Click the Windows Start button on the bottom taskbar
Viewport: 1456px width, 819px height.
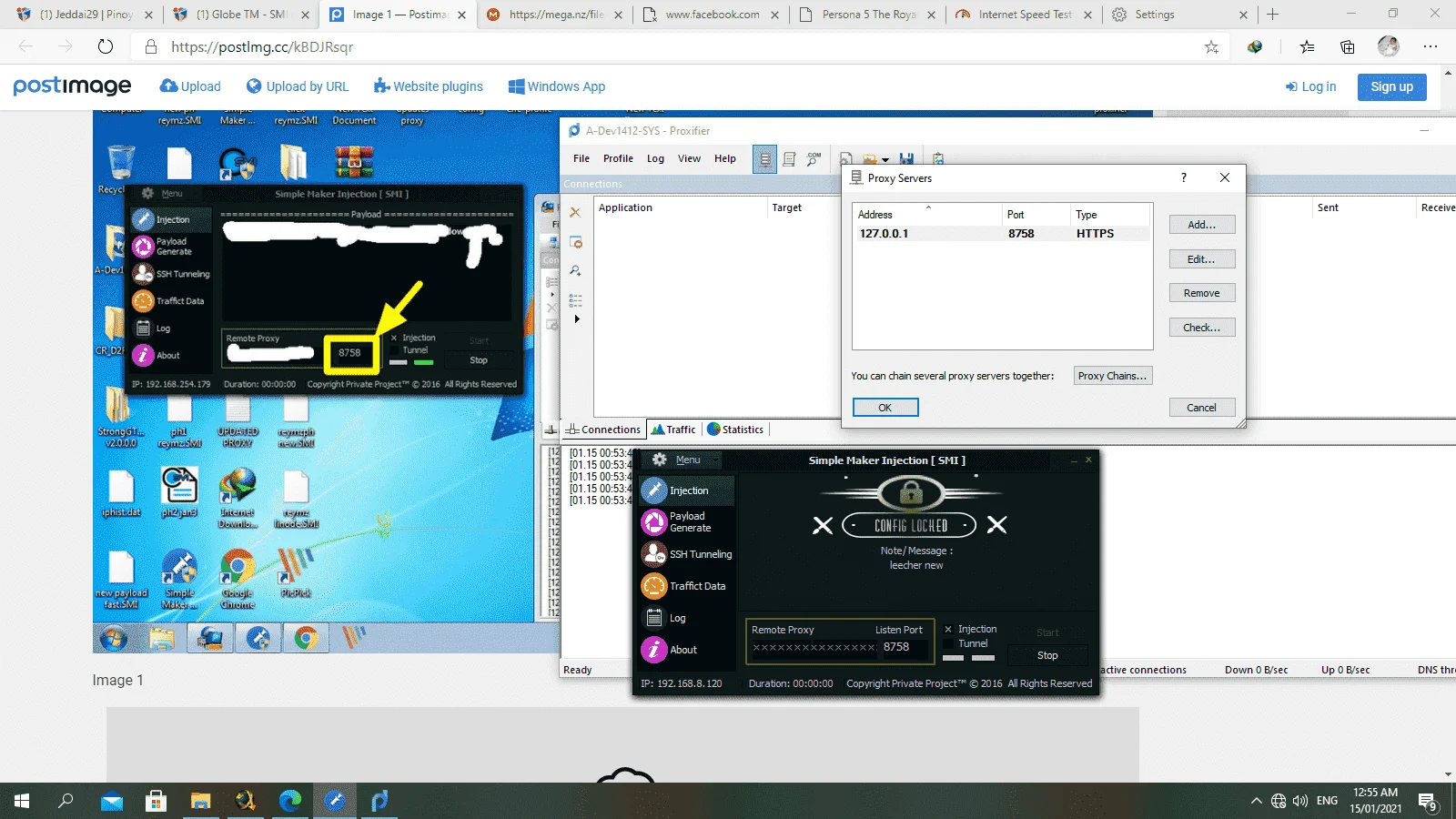22,801
